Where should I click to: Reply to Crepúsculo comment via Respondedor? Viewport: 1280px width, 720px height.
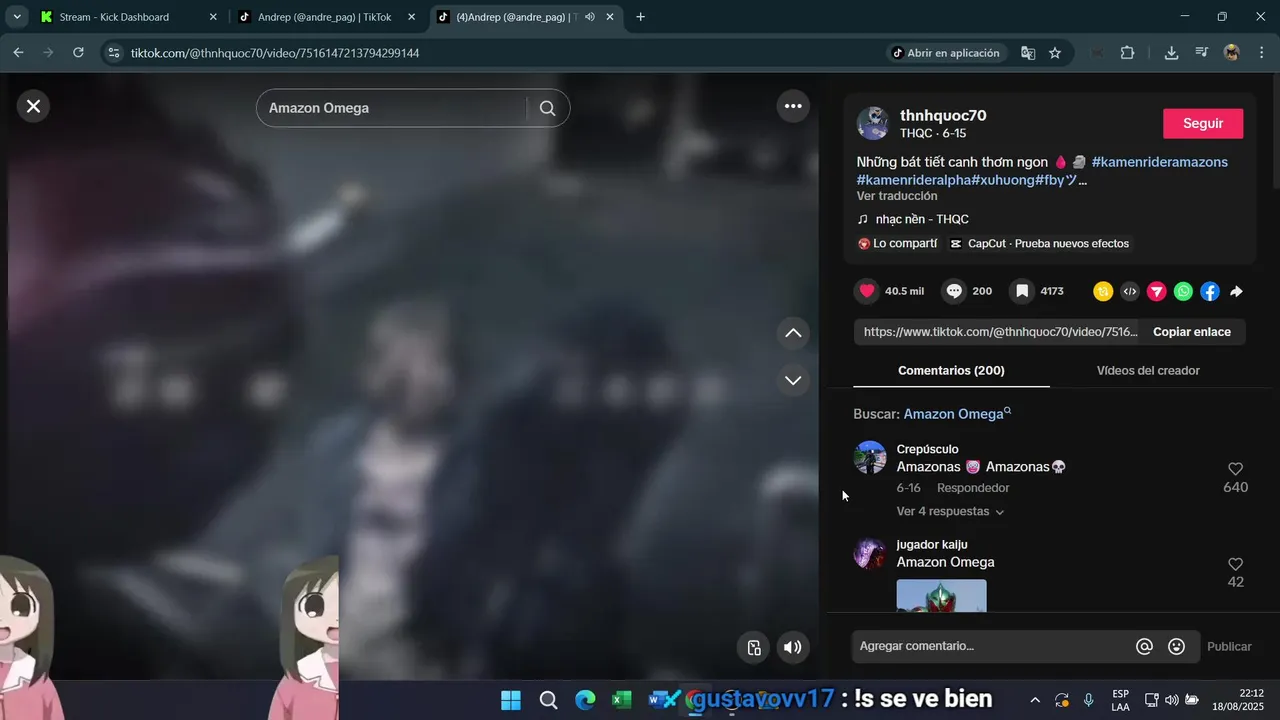(973, 488)
